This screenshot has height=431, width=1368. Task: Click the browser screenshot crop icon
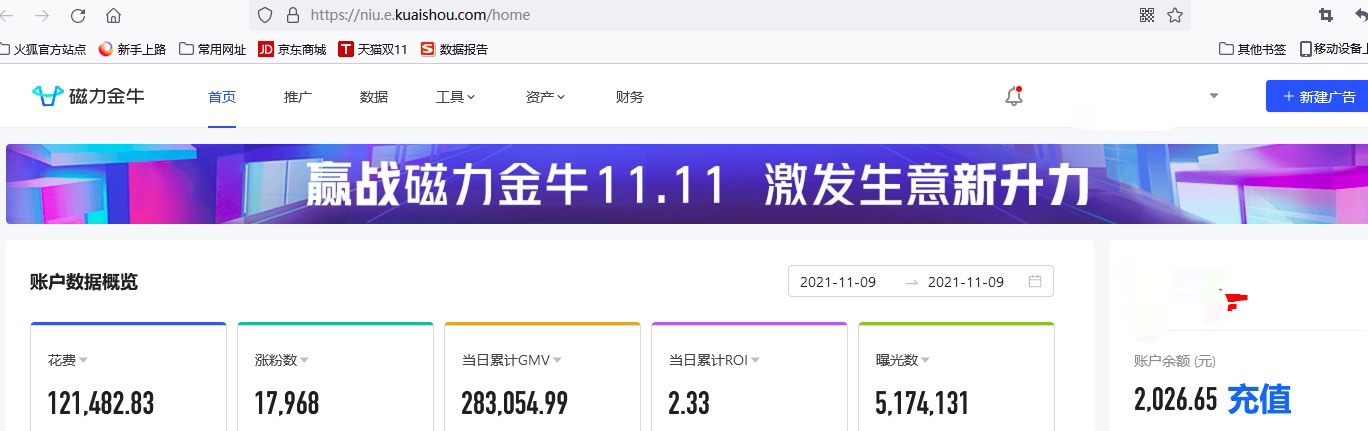click(x=1326, y=15)
